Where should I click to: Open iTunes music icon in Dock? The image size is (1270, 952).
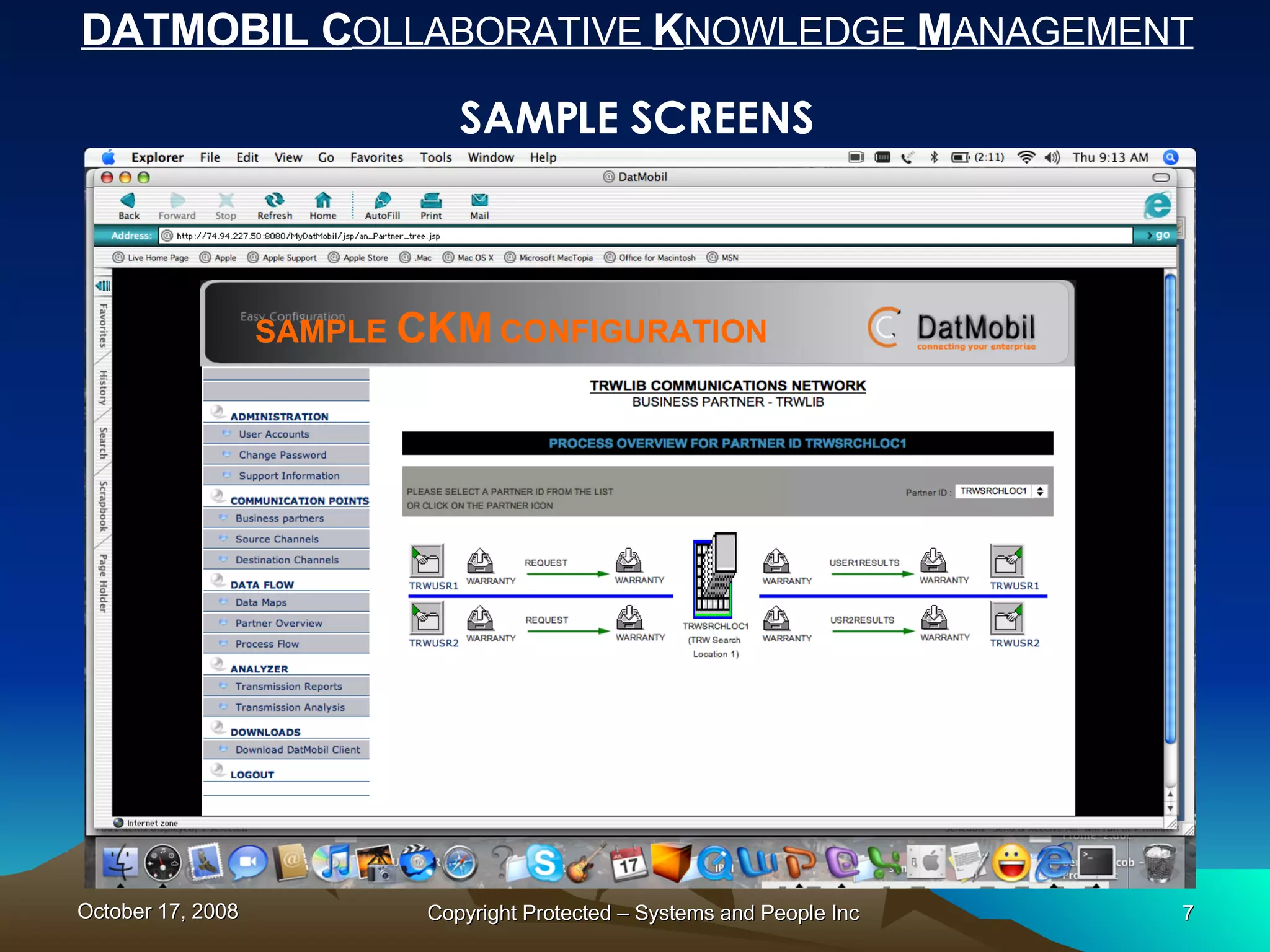click(332, 862)
